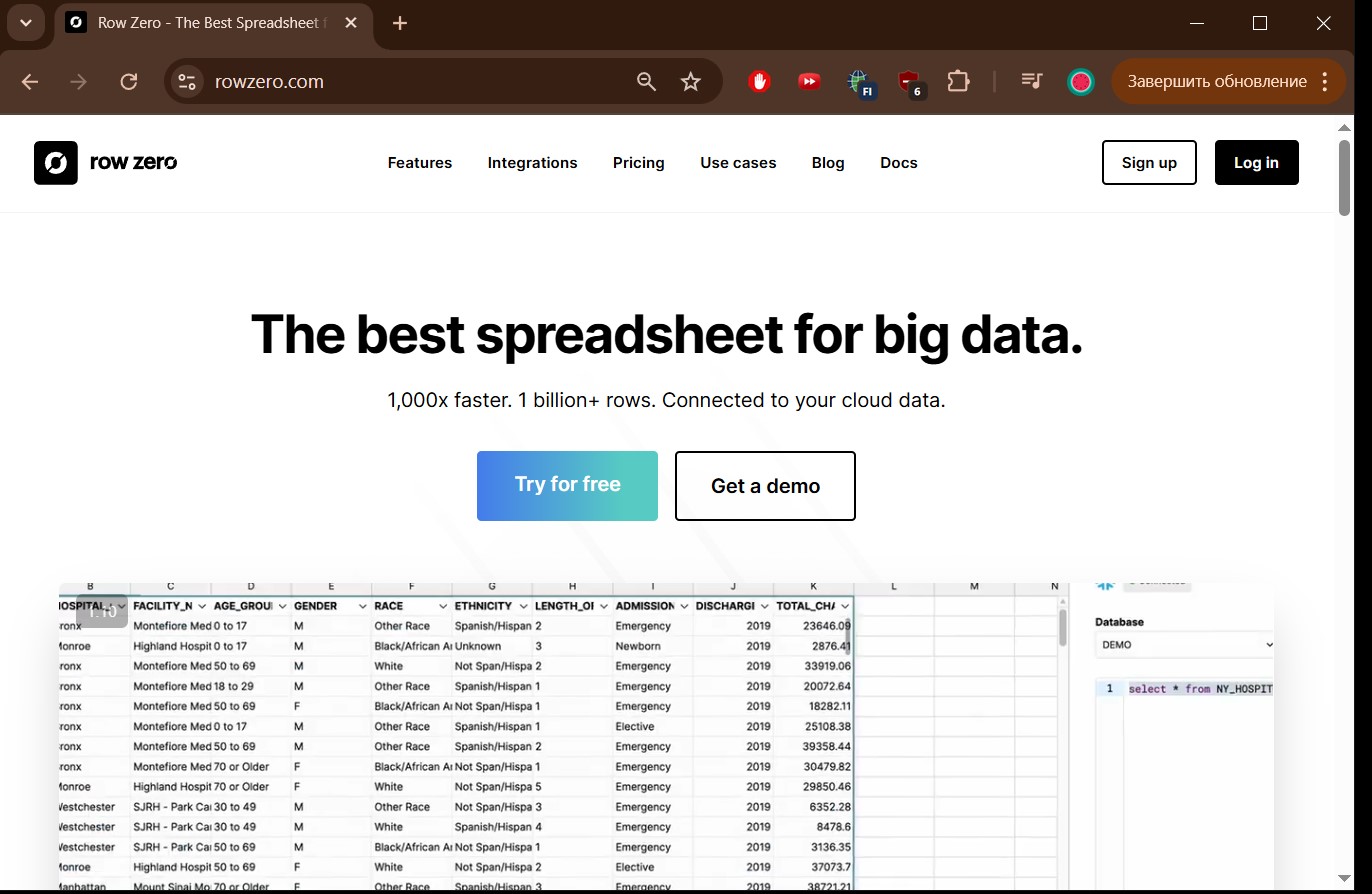The width and height of the screenshot is (1372, 894).
Task: Open the Docs page
Action: point(899,163)
